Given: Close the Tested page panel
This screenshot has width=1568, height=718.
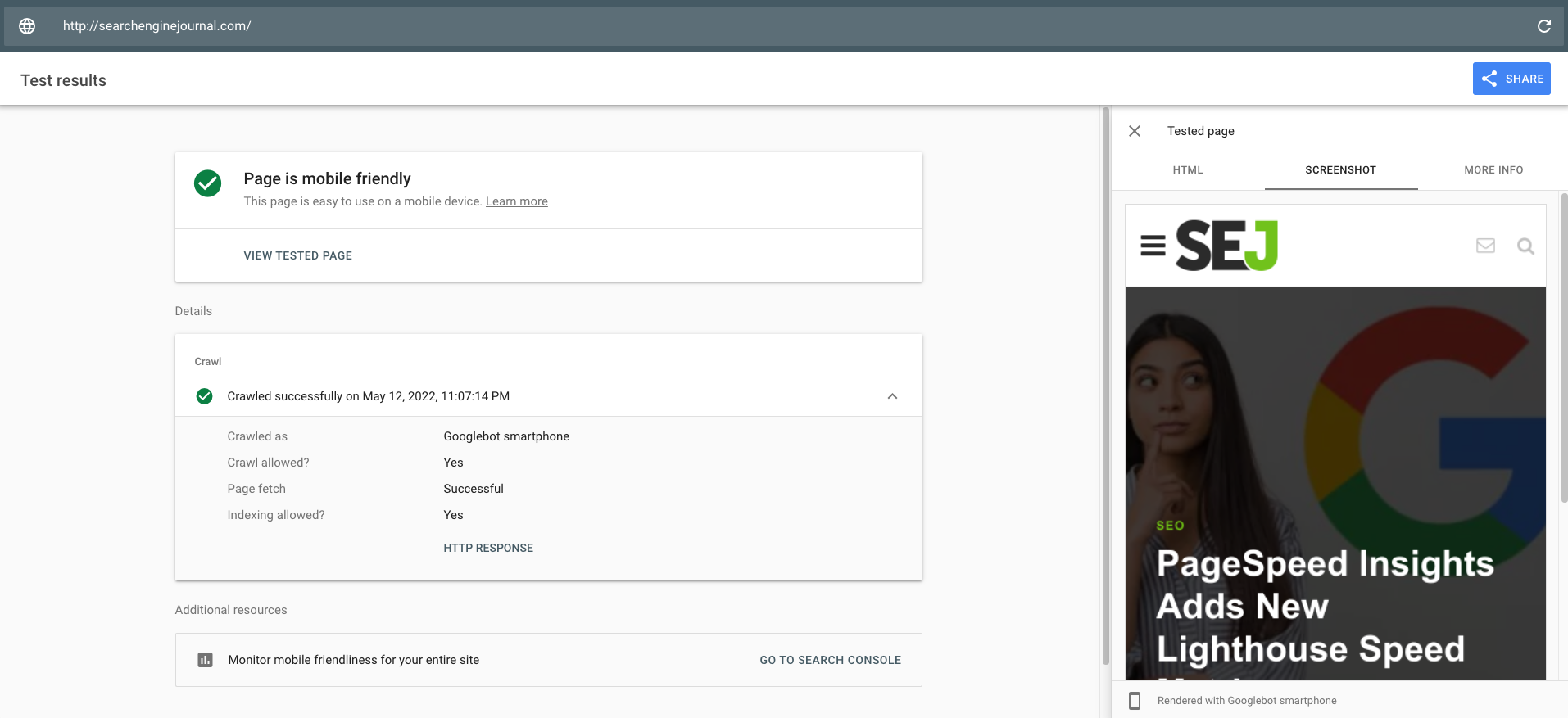Looking at the screenshot, I should [x=1135, y=131].
